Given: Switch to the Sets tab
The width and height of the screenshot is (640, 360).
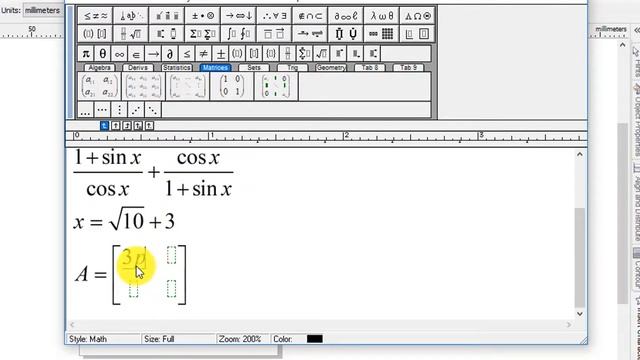Looking at the screenshot, I should pyautogui.click(x=253, y=67).
